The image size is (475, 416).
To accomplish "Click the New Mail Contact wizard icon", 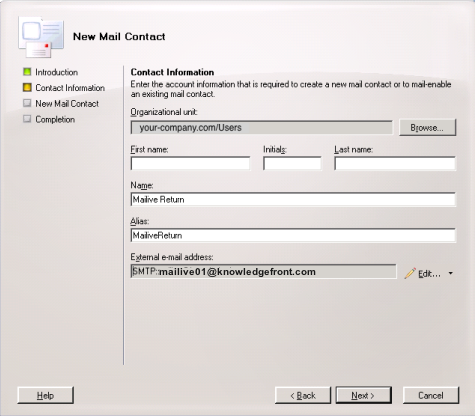I will coord(41,38).
